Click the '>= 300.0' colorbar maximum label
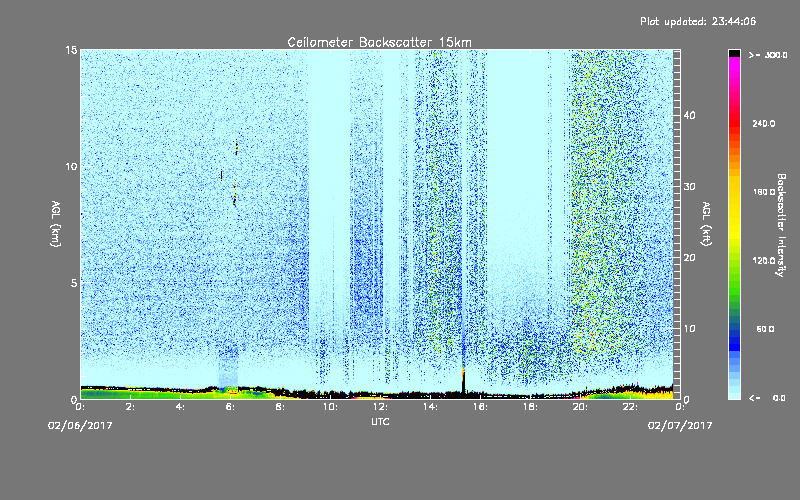This screenshot has height=500, width=800. pyautogui.click(x=768, y=55)
